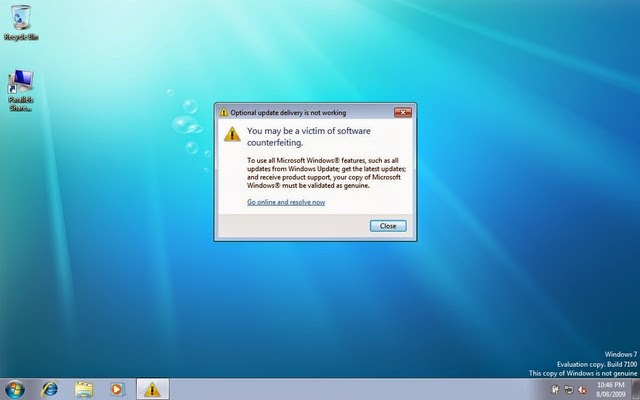The height and width of the screenshot is (400, 640).
Task: Click the muted volume tray icon
Action: [x=583, y=389]
